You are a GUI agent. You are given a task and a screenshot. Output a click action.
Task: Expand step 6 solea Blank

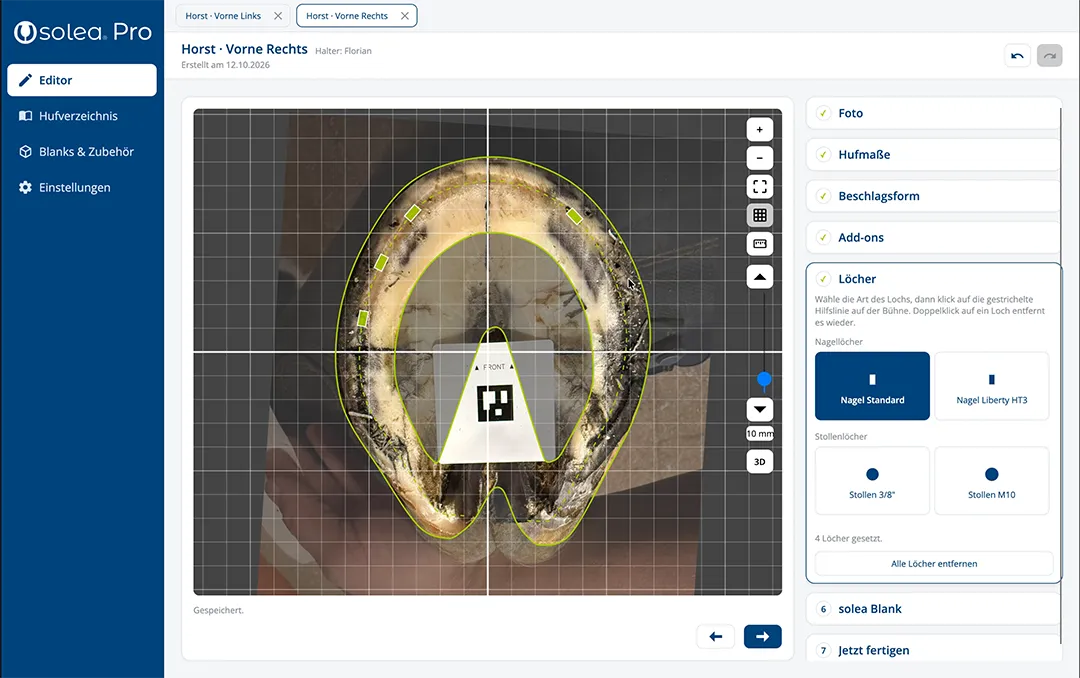coord(933,609)
